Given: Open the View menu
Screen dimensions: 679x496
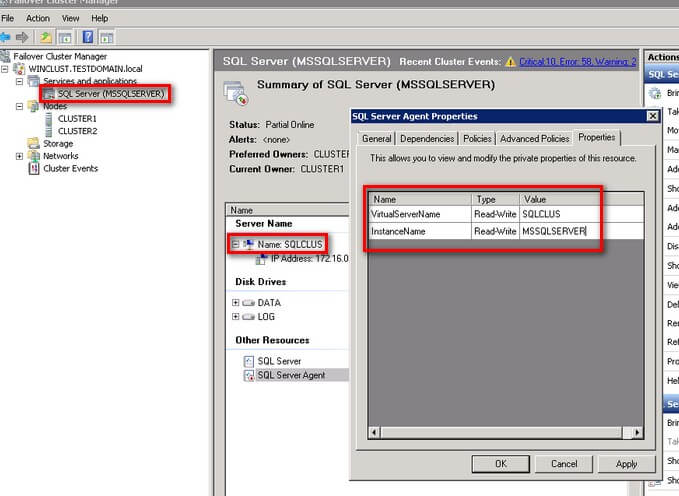Looking at the screenshot, I should (70, 18).
